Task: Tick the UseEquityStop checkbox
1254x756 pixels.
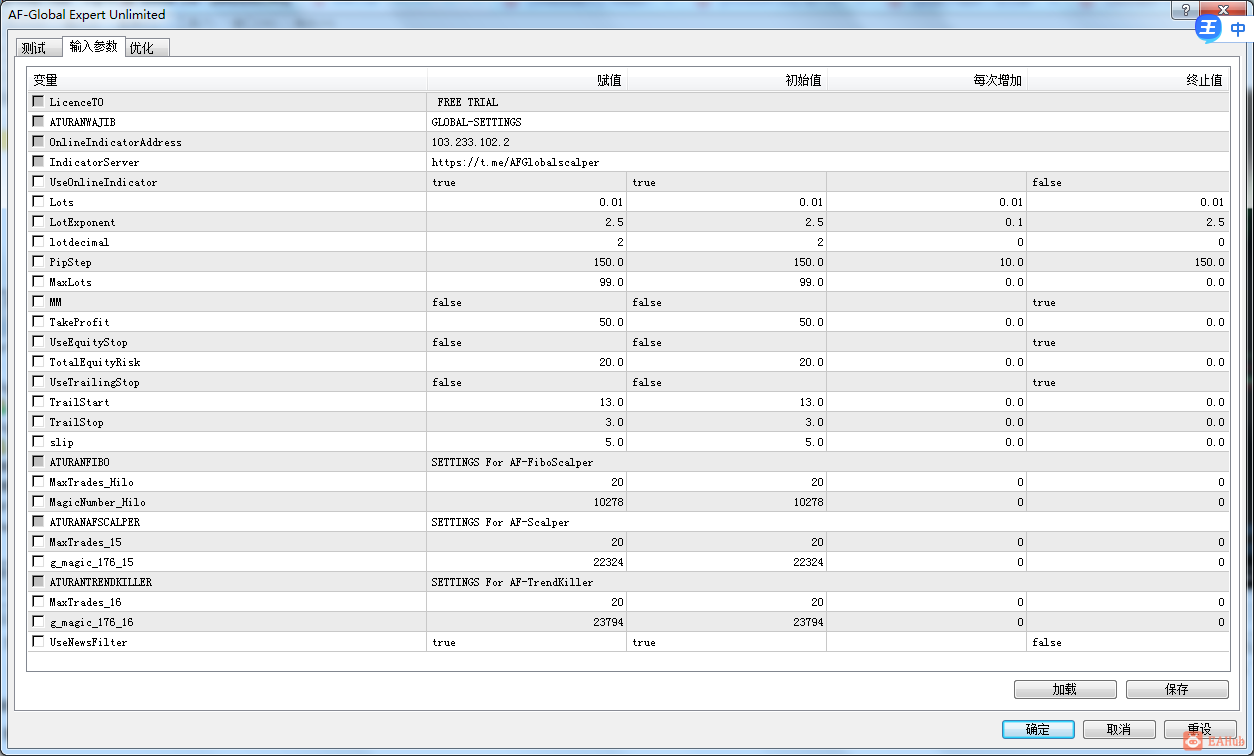Action: tap(38, 342)
